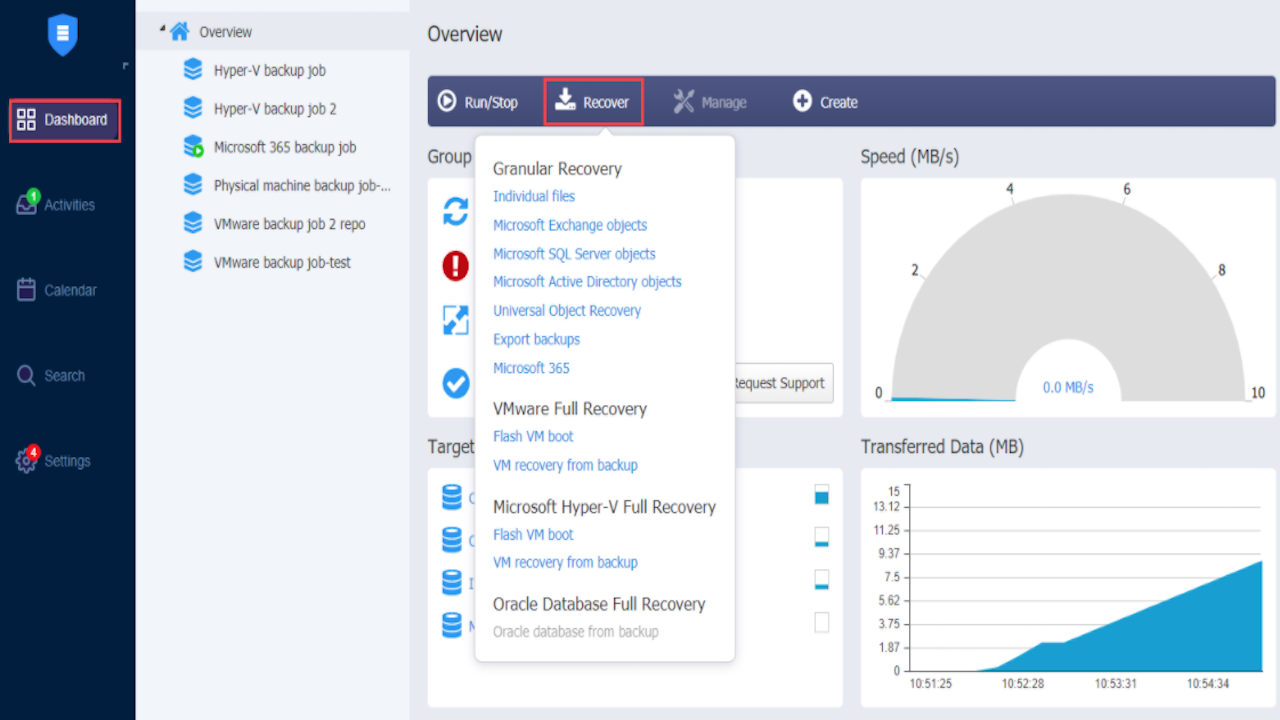
Task: Click the Overview page heading
Action: click(x=465, y=34)
